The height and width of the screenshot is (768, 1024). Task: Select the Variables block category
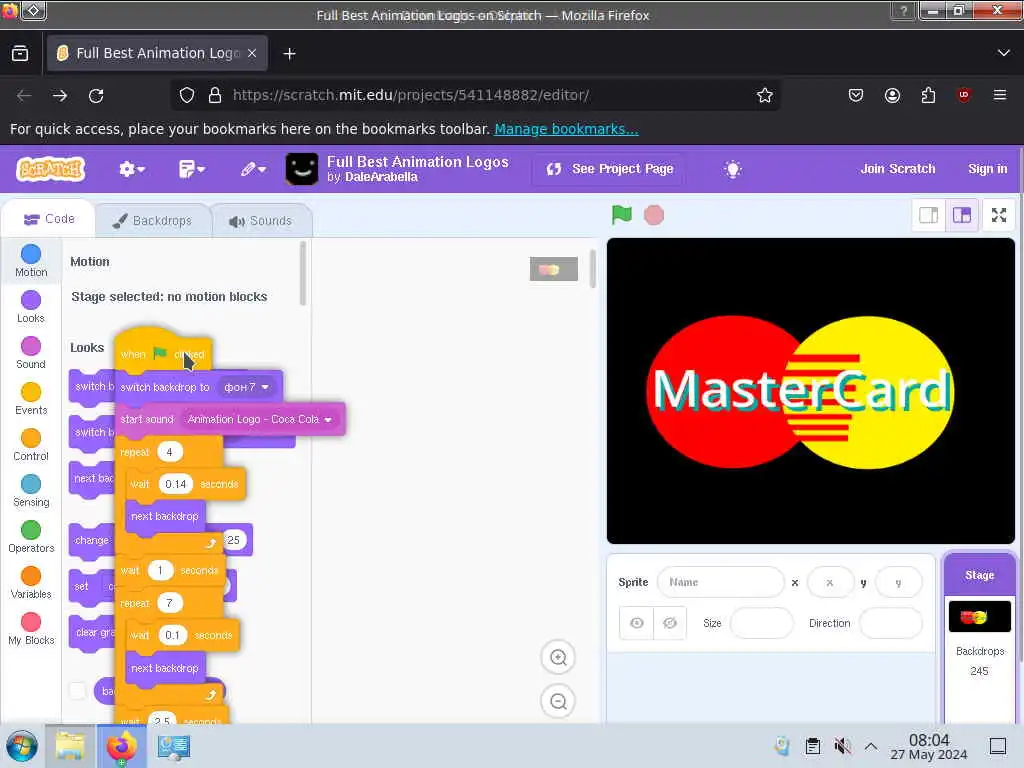pos(31,583)
